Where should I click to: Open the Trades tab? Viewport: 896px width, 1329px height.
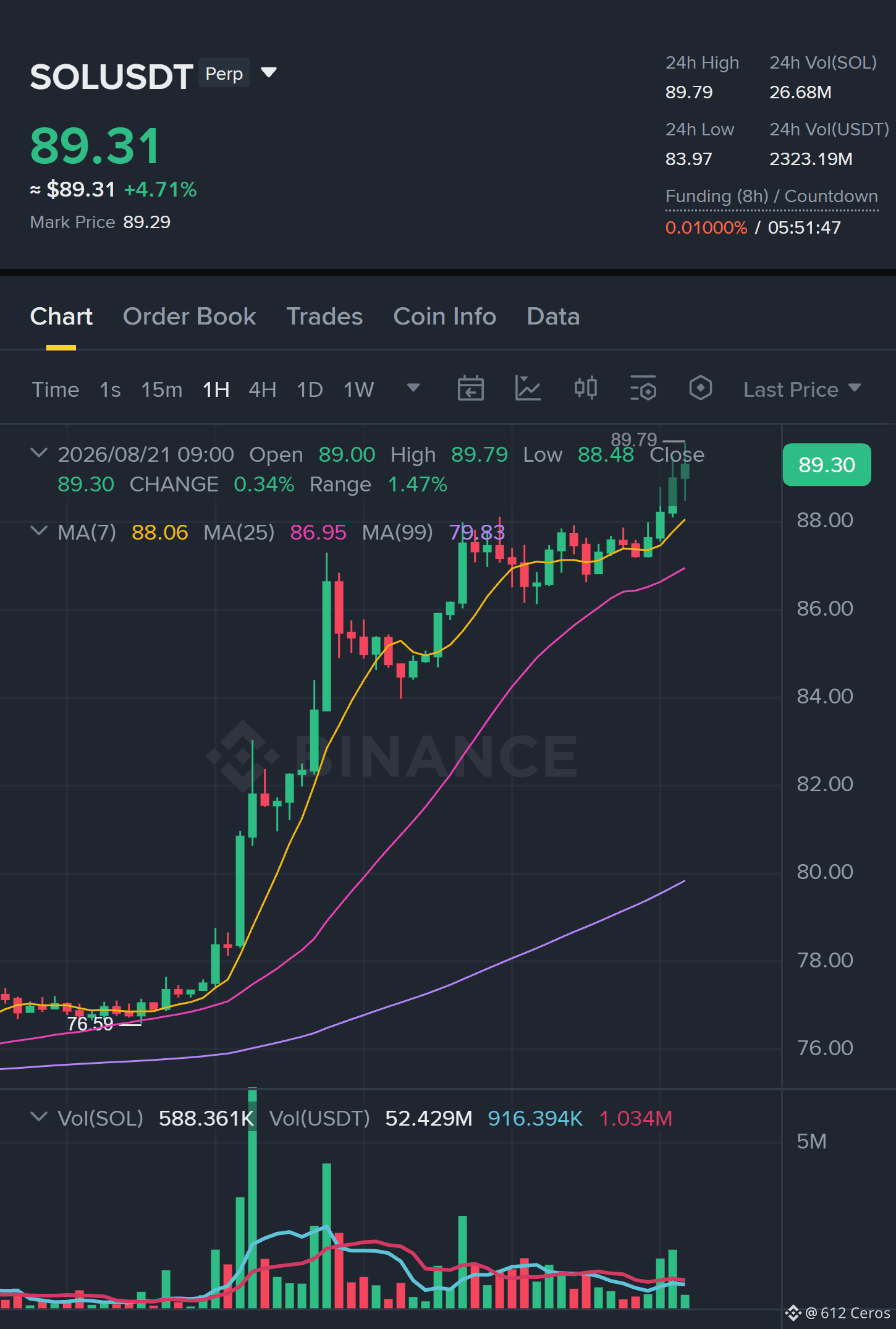[324, 316]
